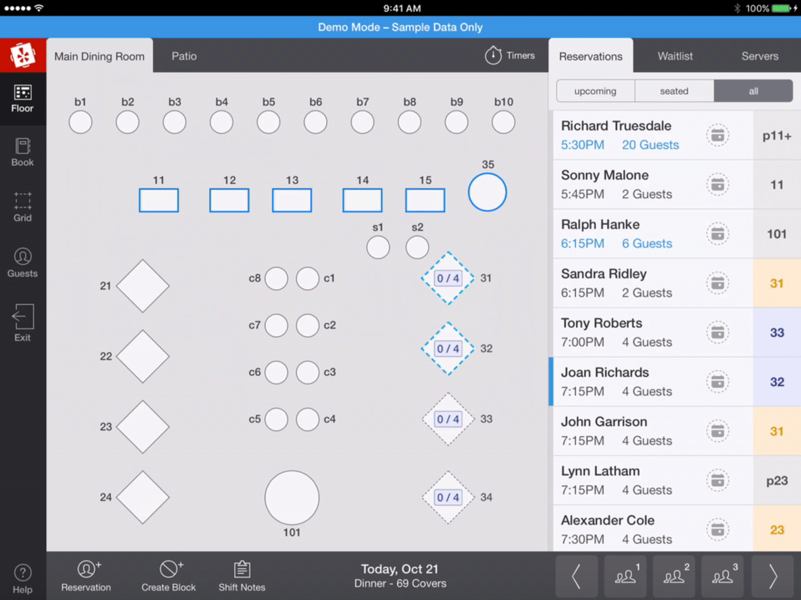Select party group 1 icon
The image size is (801, 600).
625,577
